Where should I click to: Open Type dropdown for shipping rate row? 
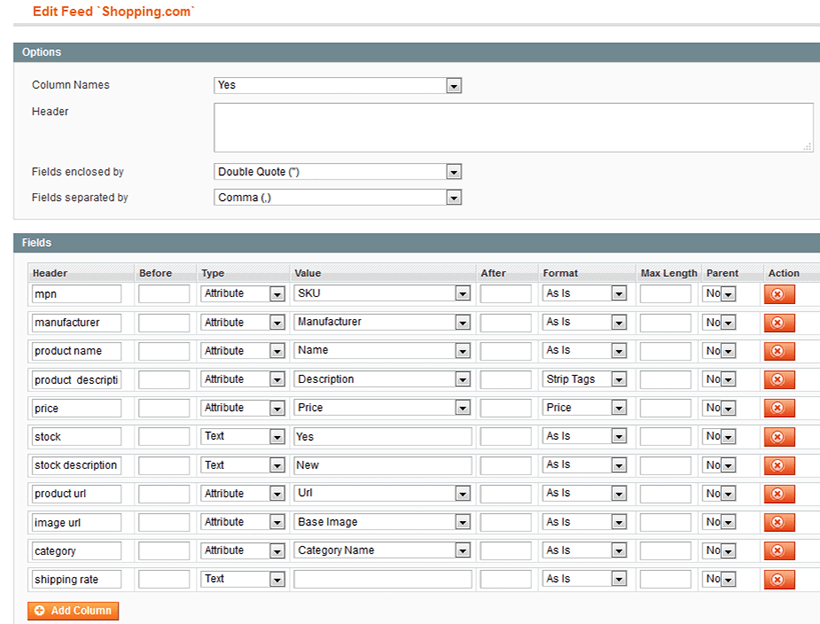tap(243, 578)
